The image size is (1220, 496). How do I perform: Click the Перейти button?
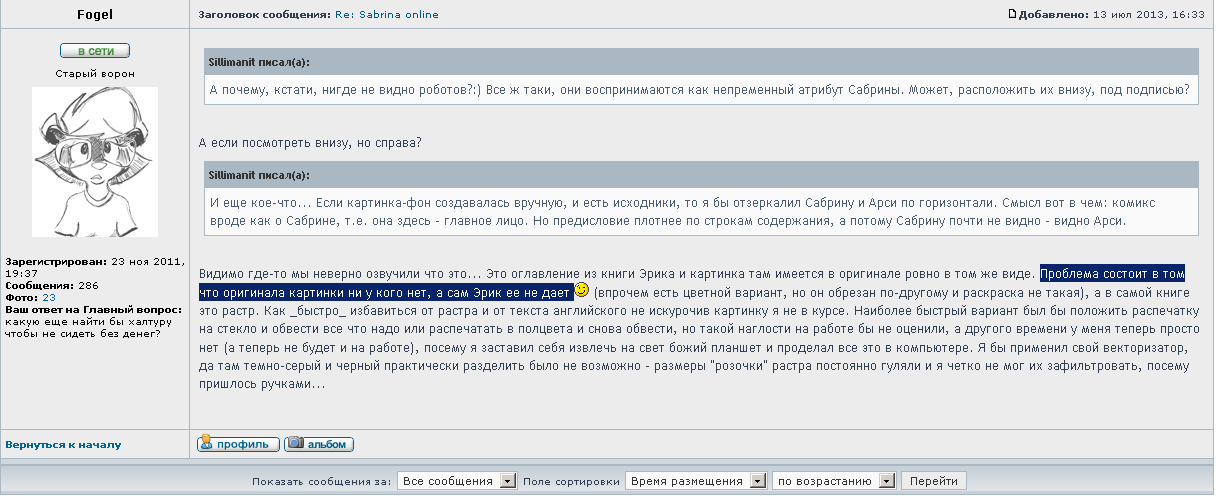coord(934,481)
